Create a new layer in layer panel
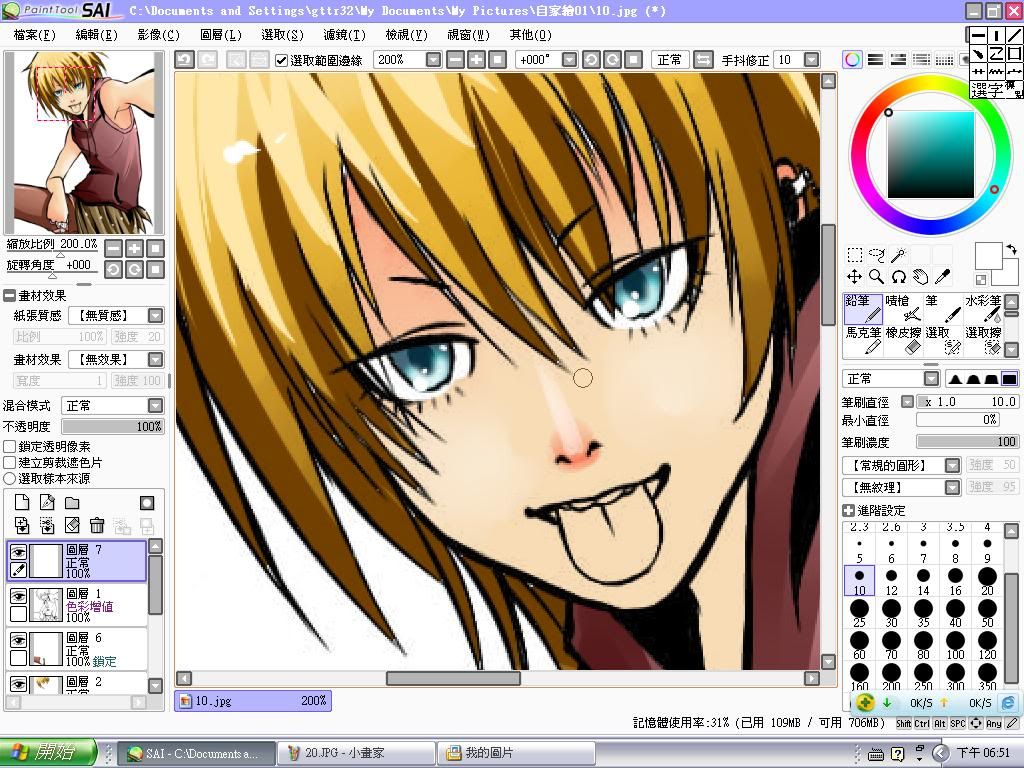Image resolution: width=1024 pixels, height=768 pixels. coord(22,502)
